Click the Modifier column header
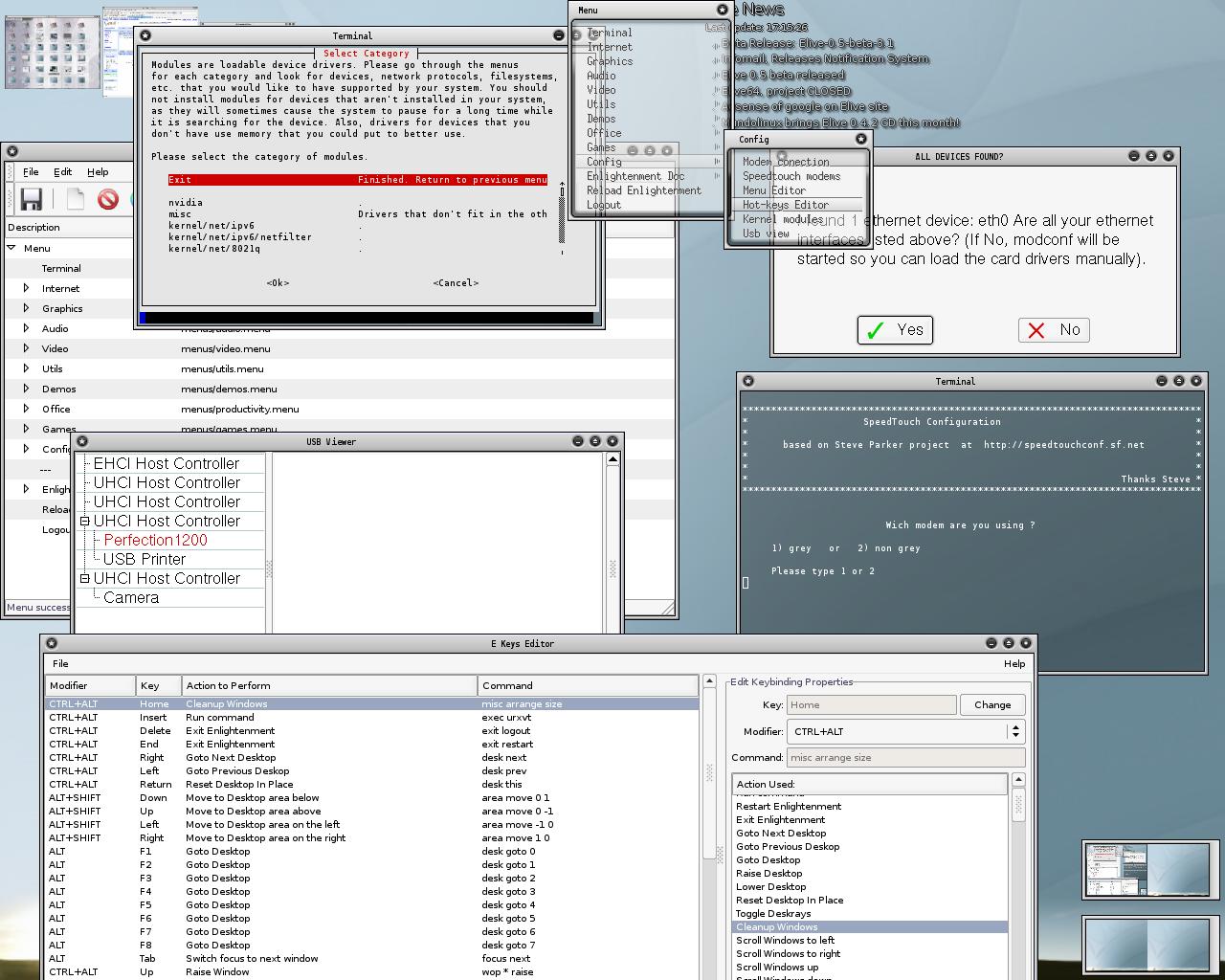Viewport: 1225px width, 980px height. [90, 686]
